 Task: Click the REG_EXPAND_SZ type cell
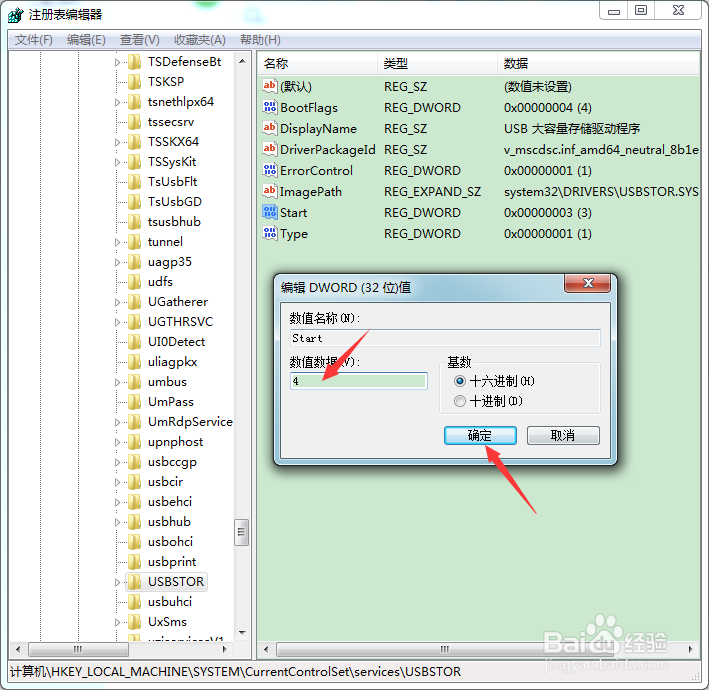(432, 192)
